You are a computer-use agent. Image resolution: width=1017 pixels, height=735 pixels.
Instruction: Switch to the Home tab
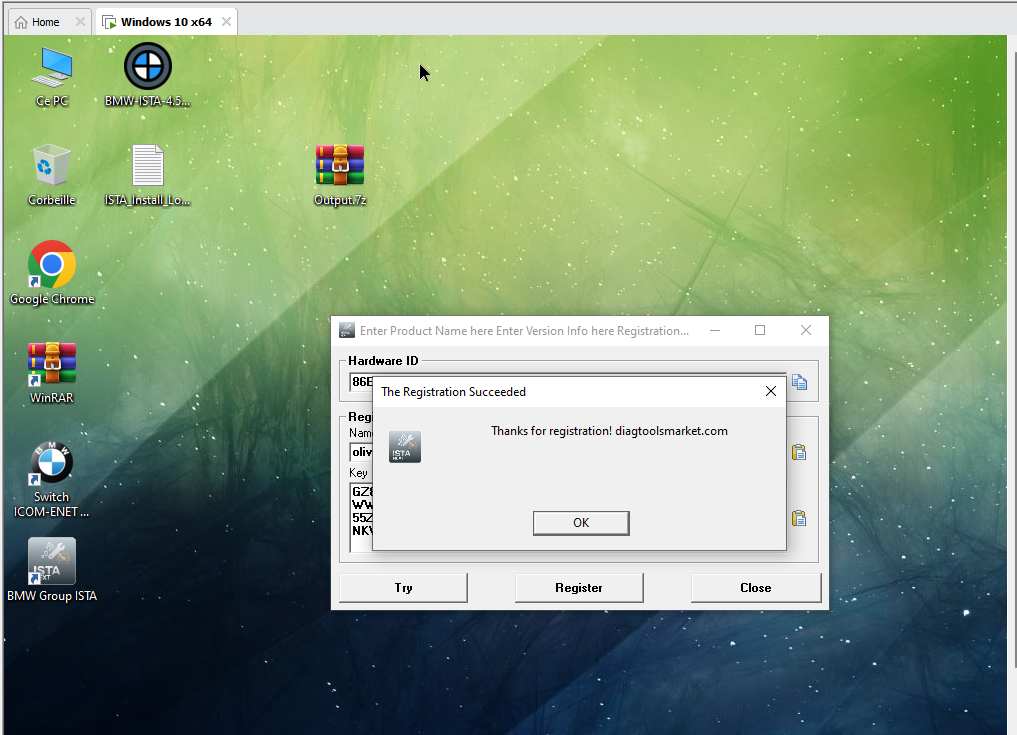point(38,22)
